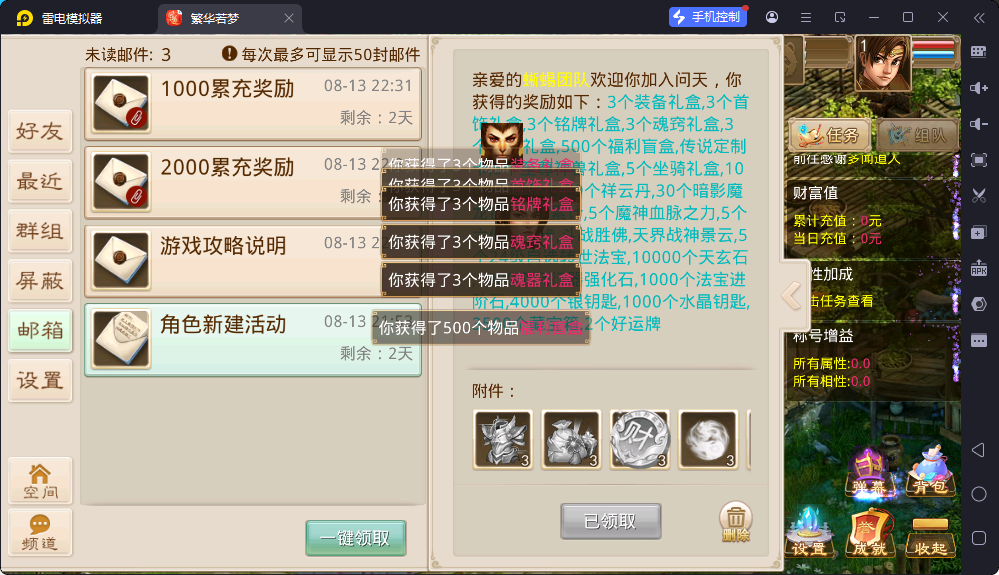
Task: Open the 空间 home icon
Action: pyautogui.click(x=40, y=481)
